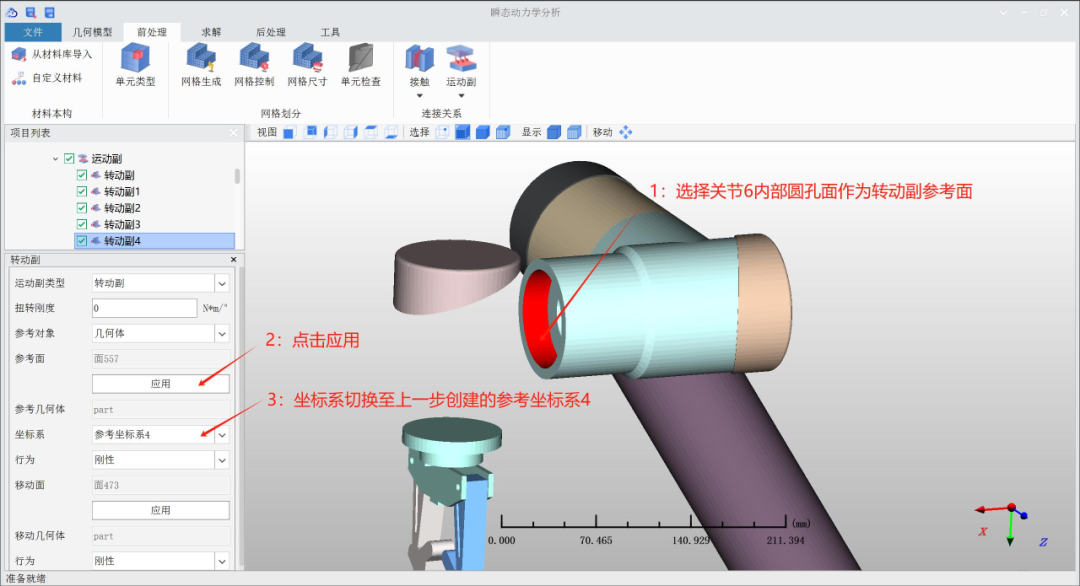The height and width of the screenshot is (586, 1080).
Task: Click 应用 button under 参考面
Action: click(x=160, y=384)
